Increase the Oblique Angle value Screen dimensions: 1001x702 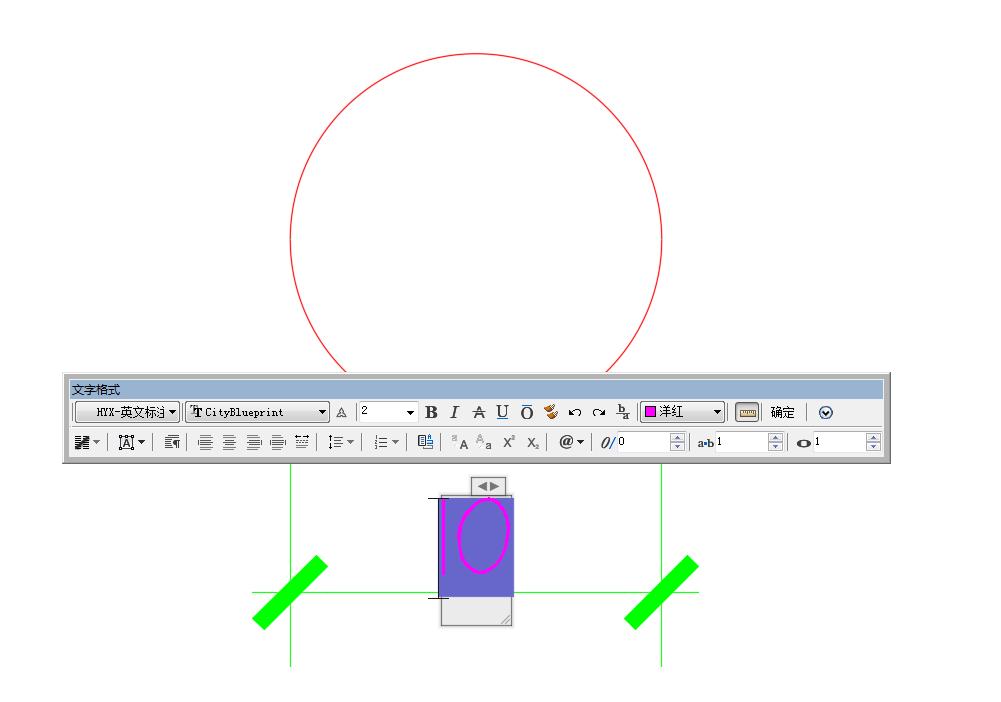[677, 438]
